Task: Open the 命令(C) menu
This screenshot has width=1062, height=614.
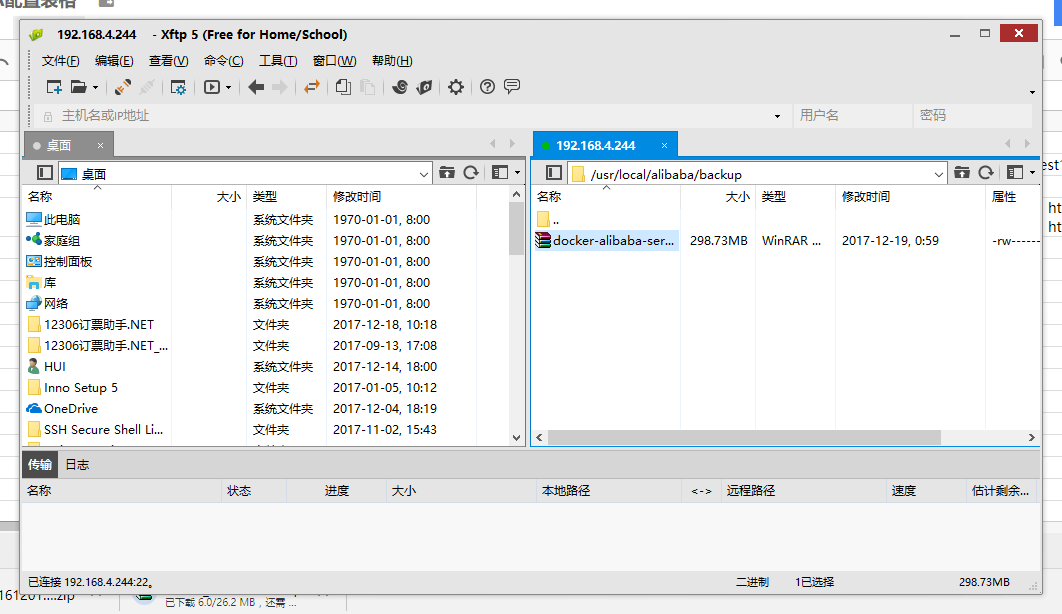Action: (x=224, y=61)
